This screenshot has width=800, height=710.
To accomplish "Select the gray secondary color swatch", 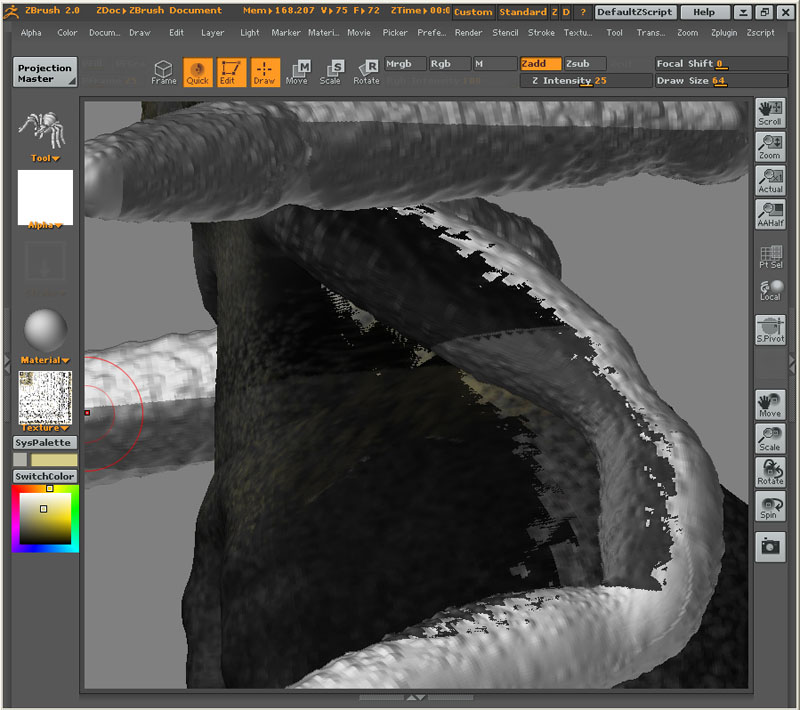I will (20, 460).
